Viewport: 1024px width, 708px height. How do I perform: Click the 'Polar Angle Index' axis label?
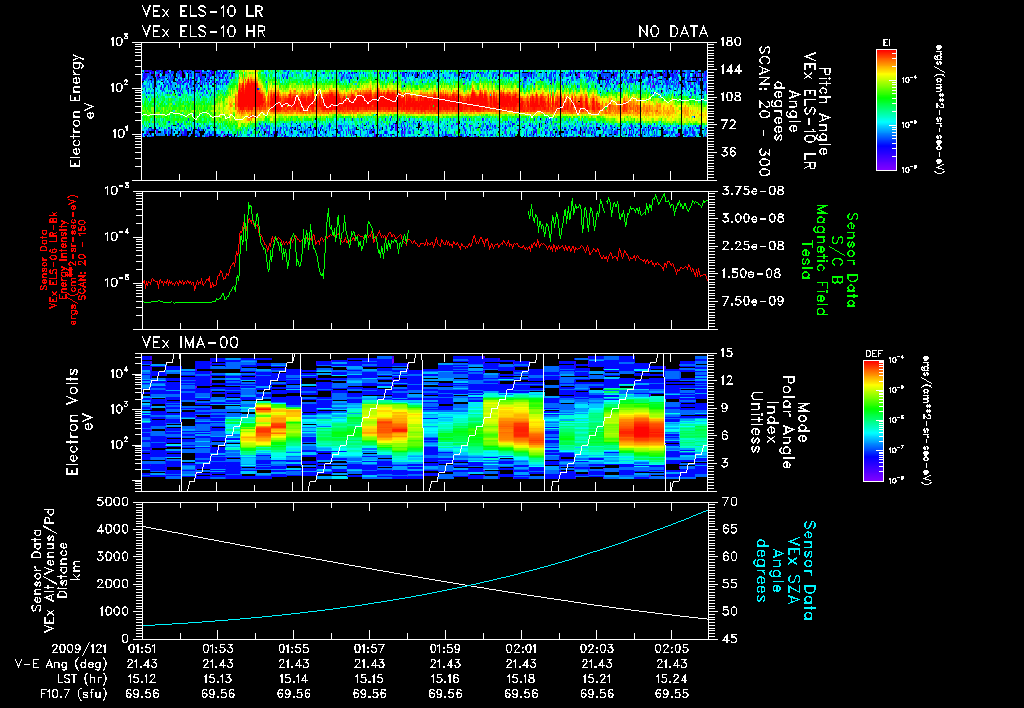point(778,422)
